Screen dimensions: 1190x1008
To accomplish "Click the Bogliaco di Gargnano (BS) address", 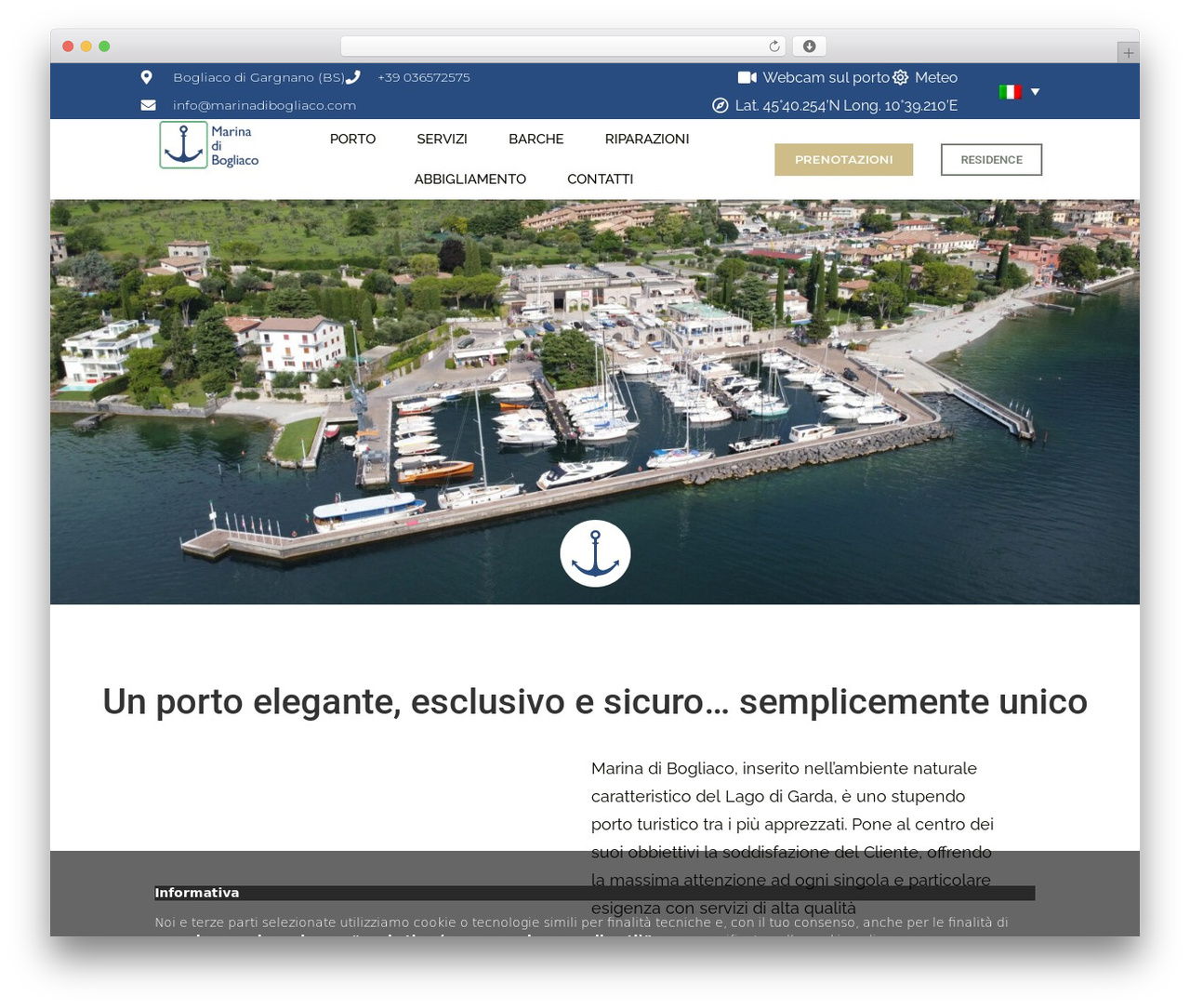I will 258,77.
